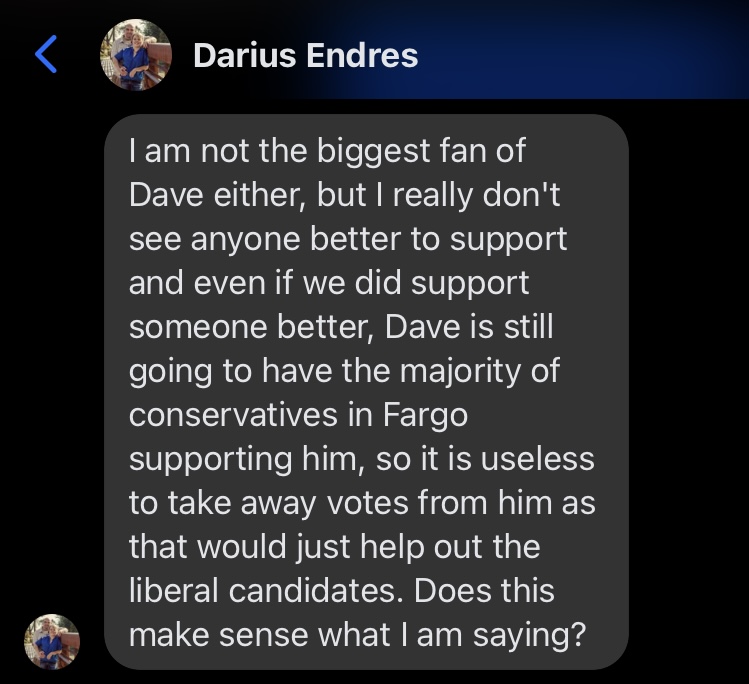Tap "see anyone better to support" line
The height and width of the screenshot is (684, 749).
click(348, 239)
